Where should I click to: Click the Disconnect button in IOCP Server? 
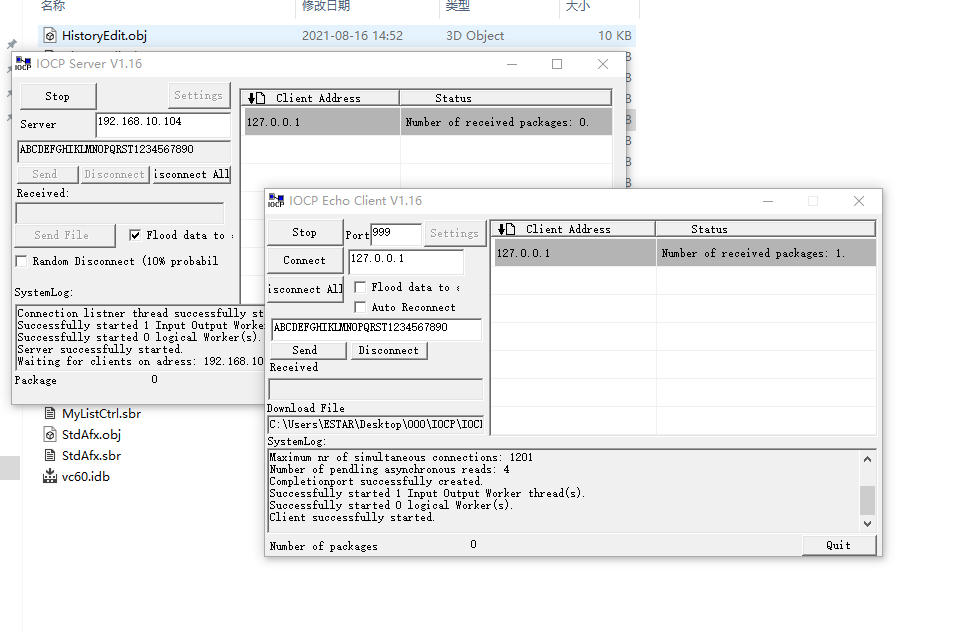pos(114,174)
